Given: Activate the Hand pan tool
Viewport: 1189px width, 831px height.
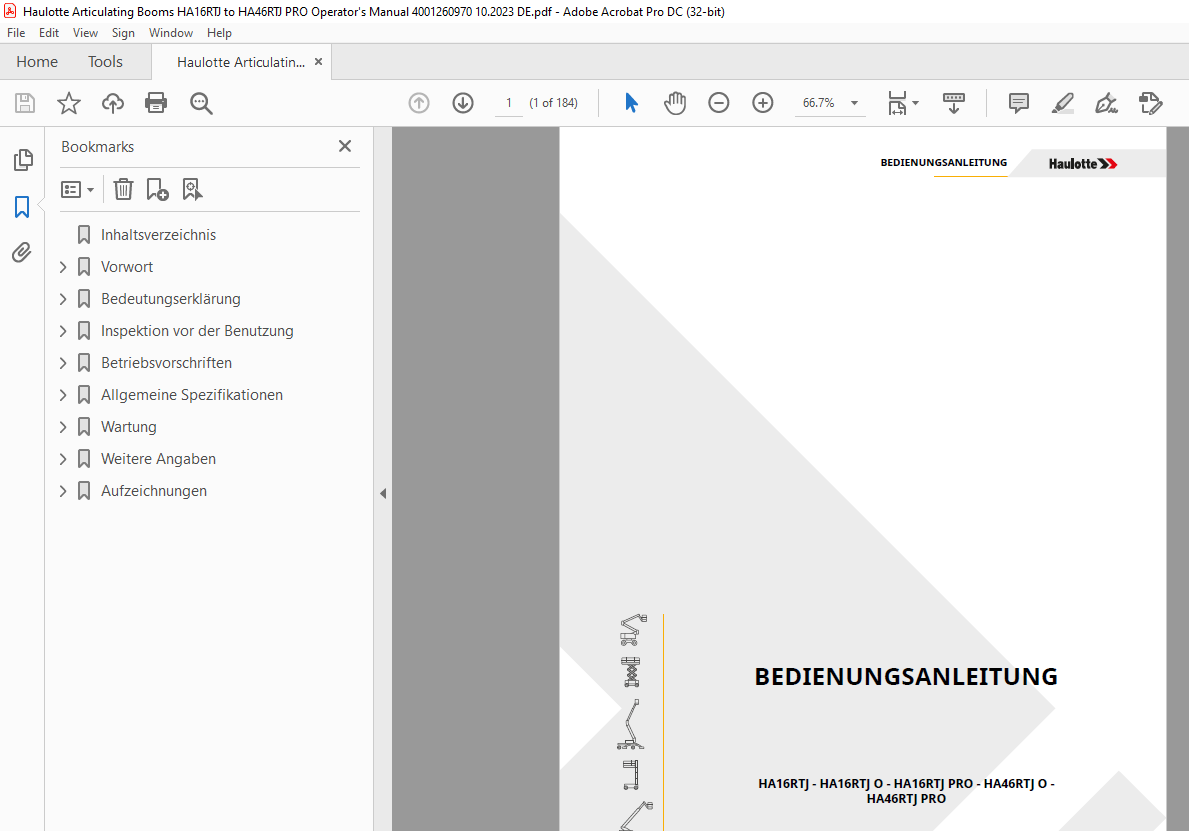Looking at the screenshot, I should click(x=675, y=103).
